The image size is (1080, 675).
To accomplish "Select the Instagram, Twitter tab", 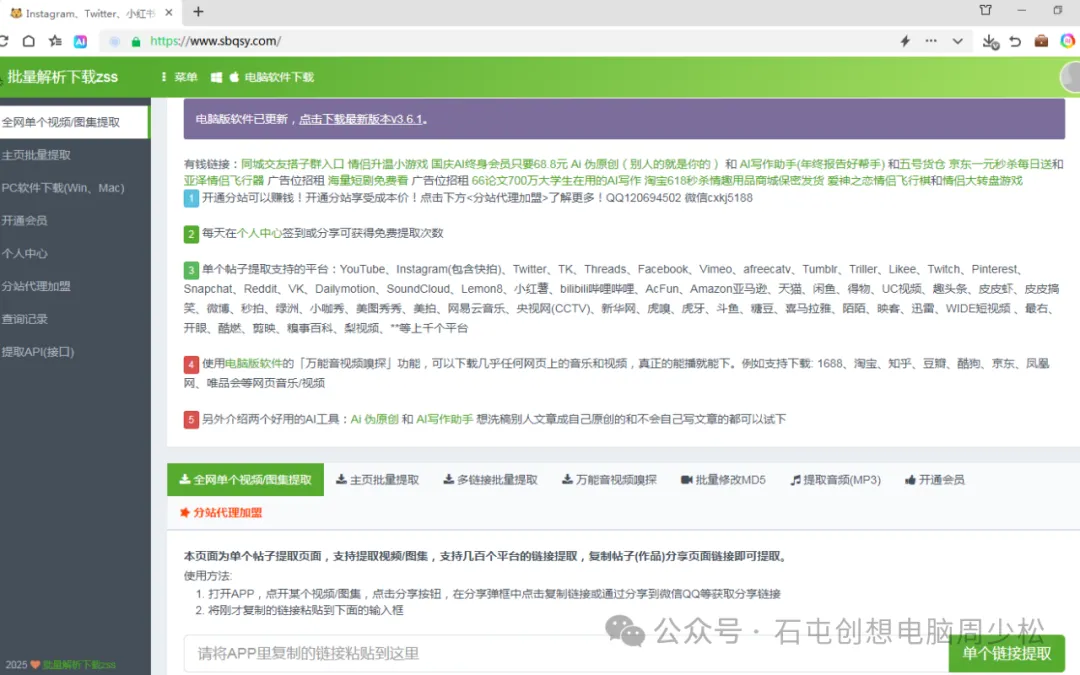I will tap(90, 13).
